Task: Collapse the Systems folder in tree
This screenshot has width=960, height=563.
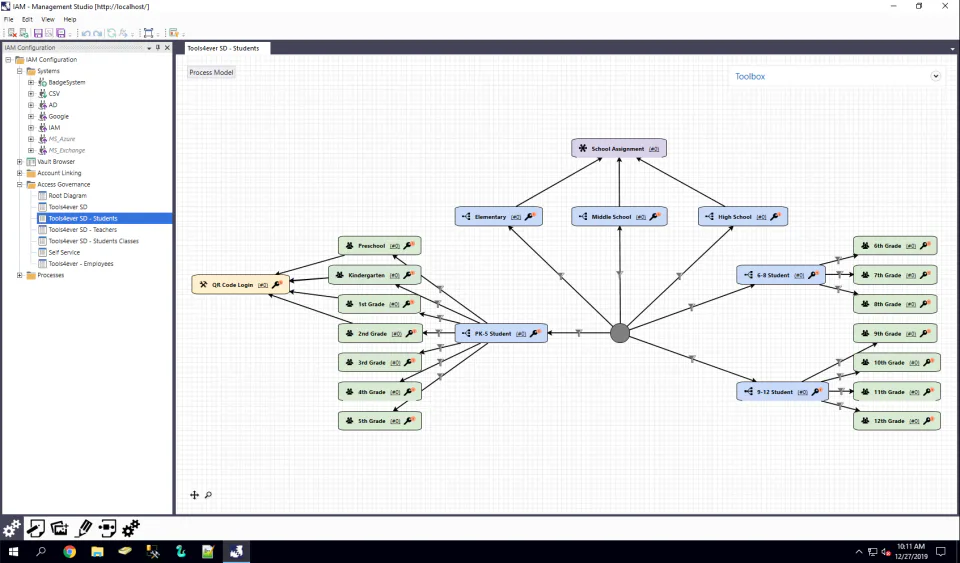Action: [20, 71]
